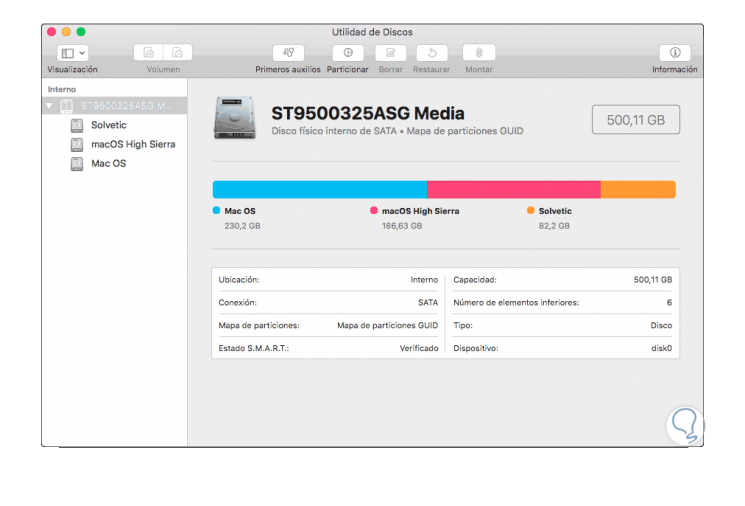The height and width of the screenshot is (506, 745).
Task: Click the ST9500325ASG Media title
Action: click(x=368, y=114)
